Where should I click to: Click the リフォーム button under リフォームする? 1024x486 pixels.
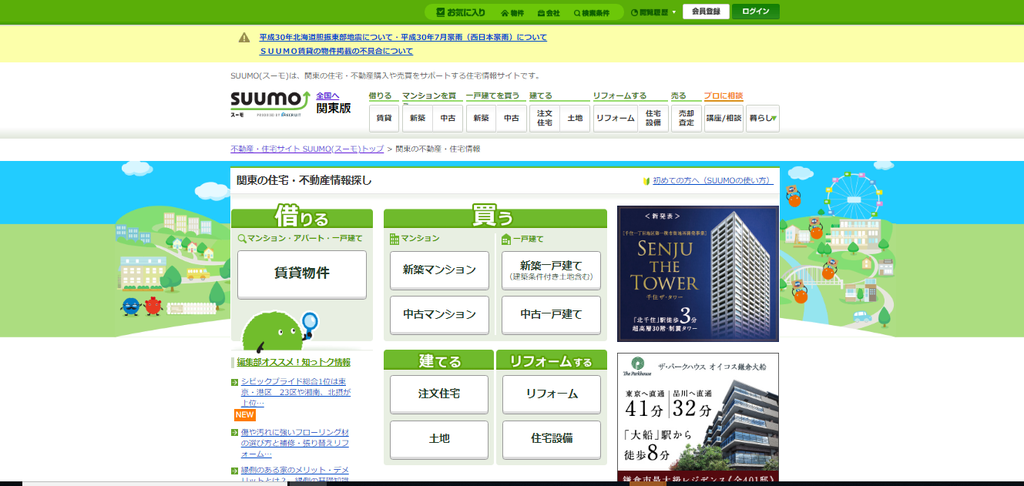click(551, 394)
